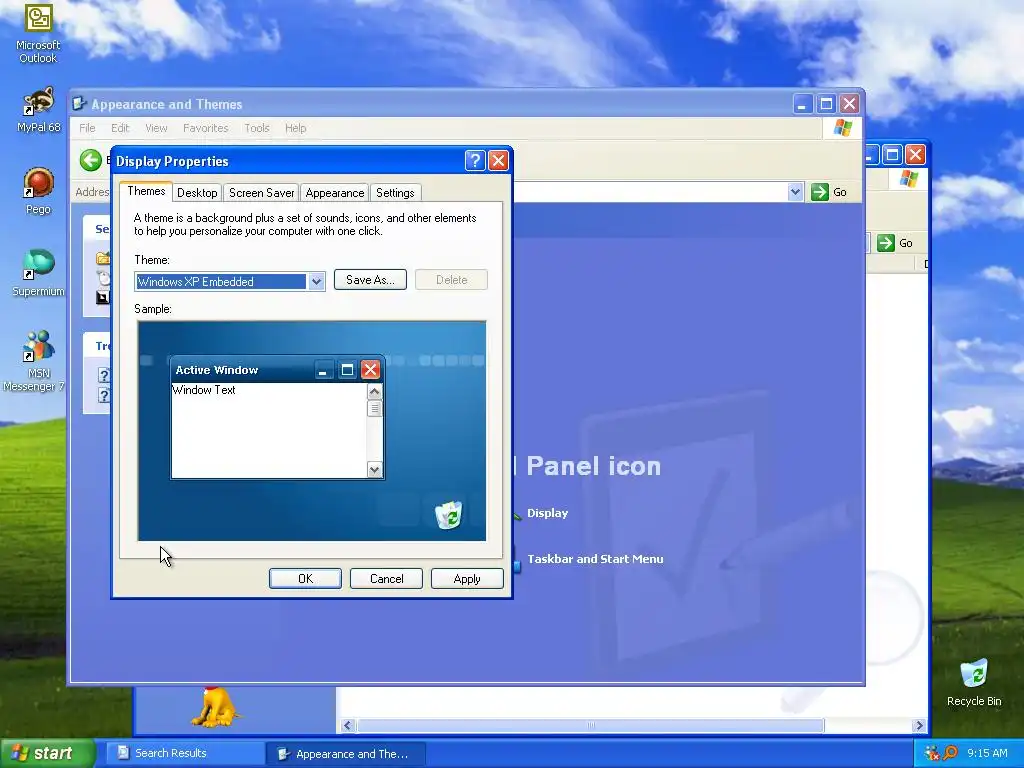Switch to the Desktop tab
Image resolution: width=1024 pixels, height=768 pixels.
click(x=197, y=193)
